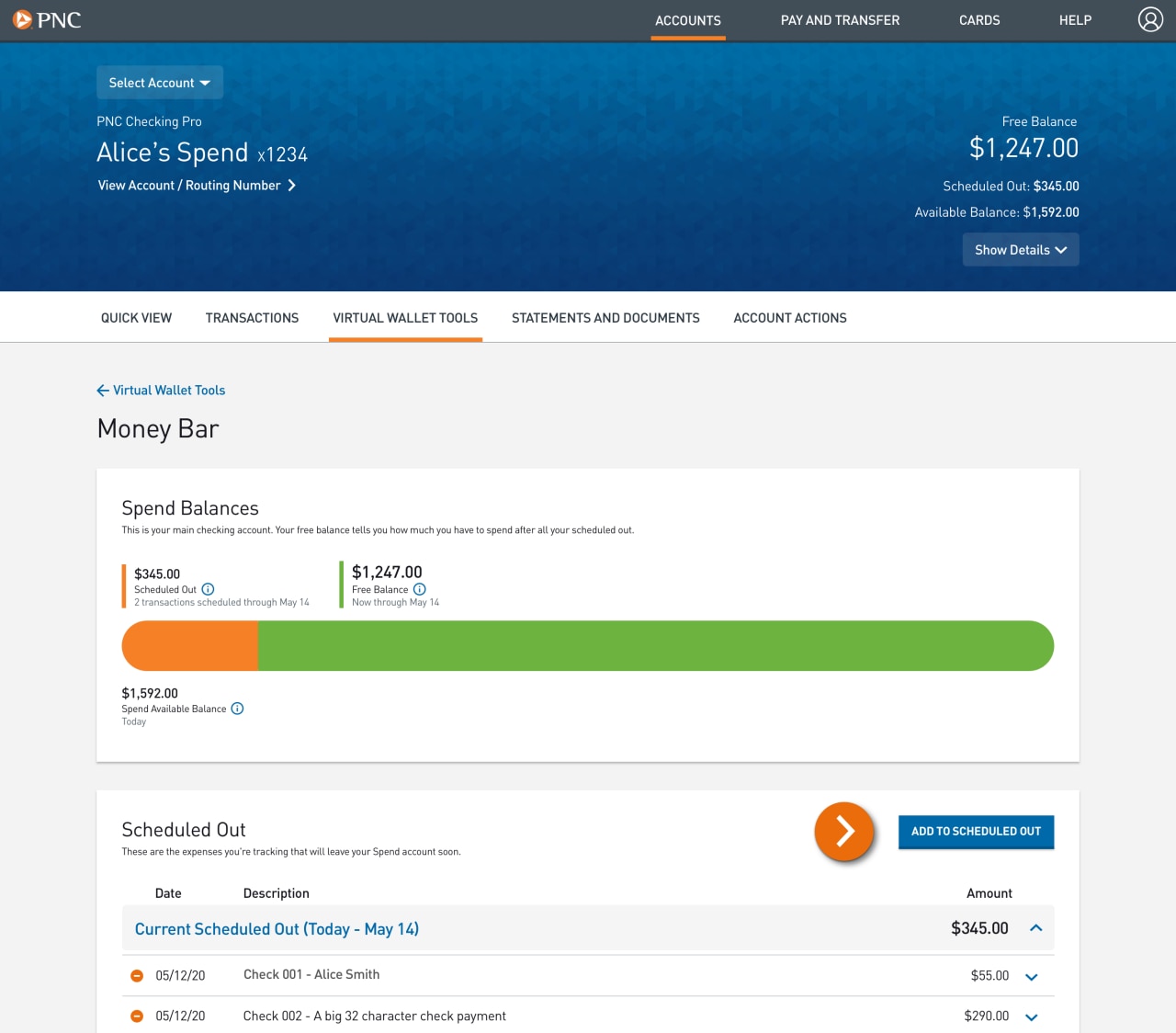Open the Pay and Transfer menu
This screenshot has width=1176, height=1033.
(839, 19)
